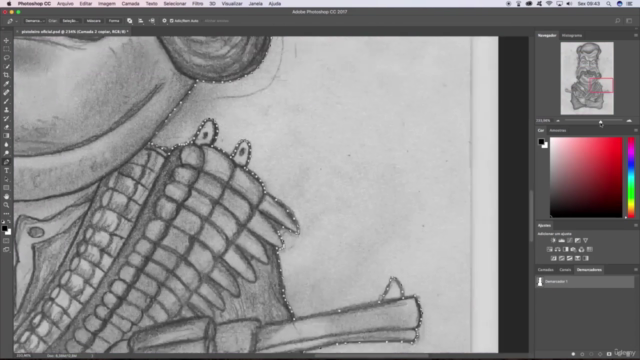Add a Brightness/Contrast adjustment
The image size is (640, 360).
pyautogui.click(x=553, y=240)
